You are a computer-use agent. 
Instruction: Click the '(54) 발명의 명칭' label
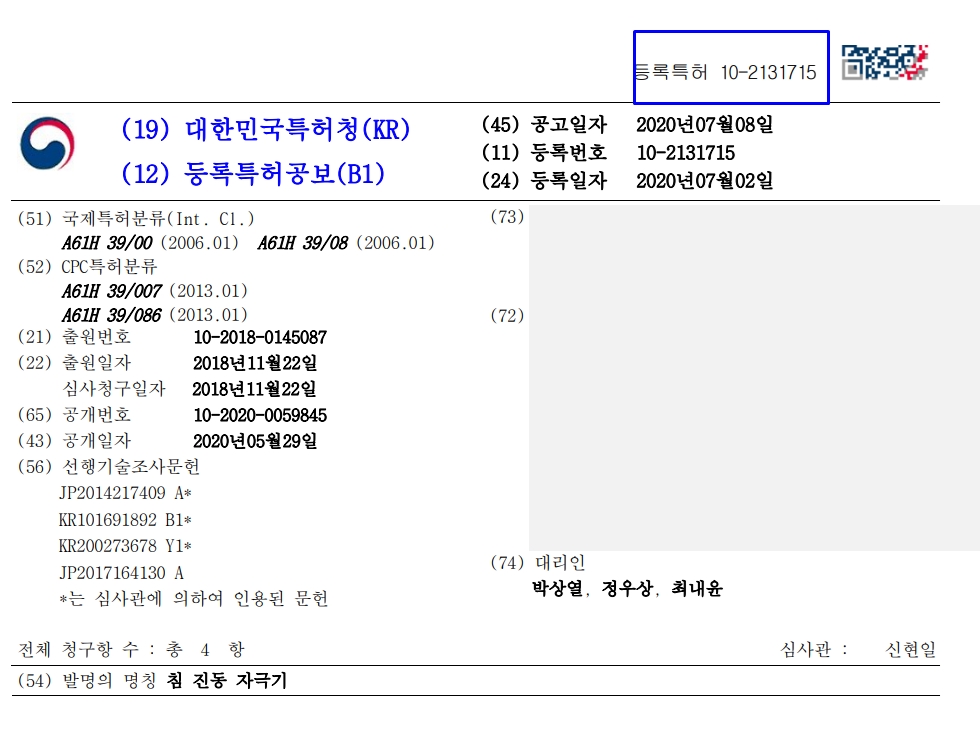[x=87, y=680]
